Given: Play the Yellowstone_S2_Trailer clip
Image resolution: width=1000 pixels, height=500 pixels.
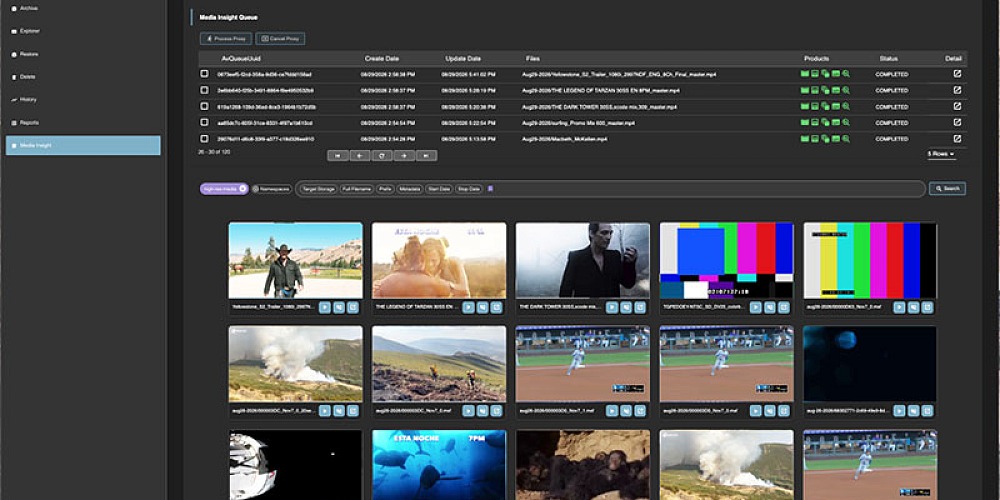Looking at the screenshot, I should (x=325, y=307).
